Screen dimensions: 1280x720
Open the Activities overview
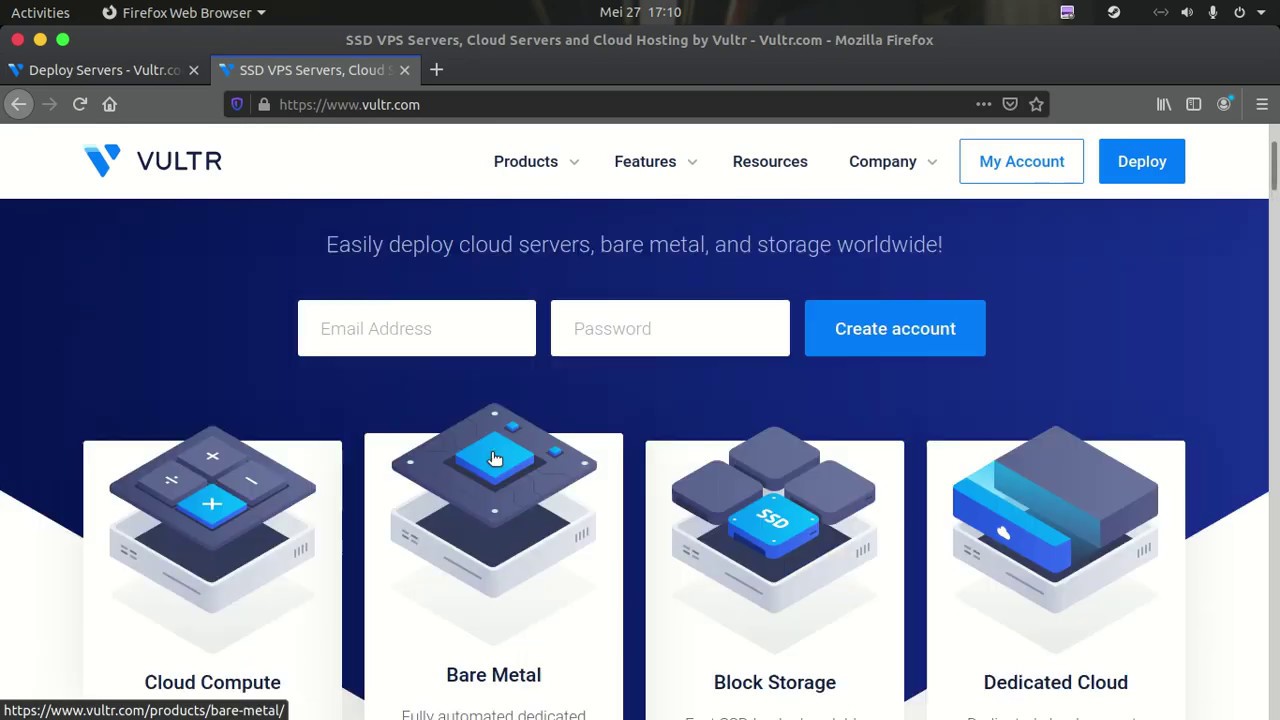coord(40,12)
